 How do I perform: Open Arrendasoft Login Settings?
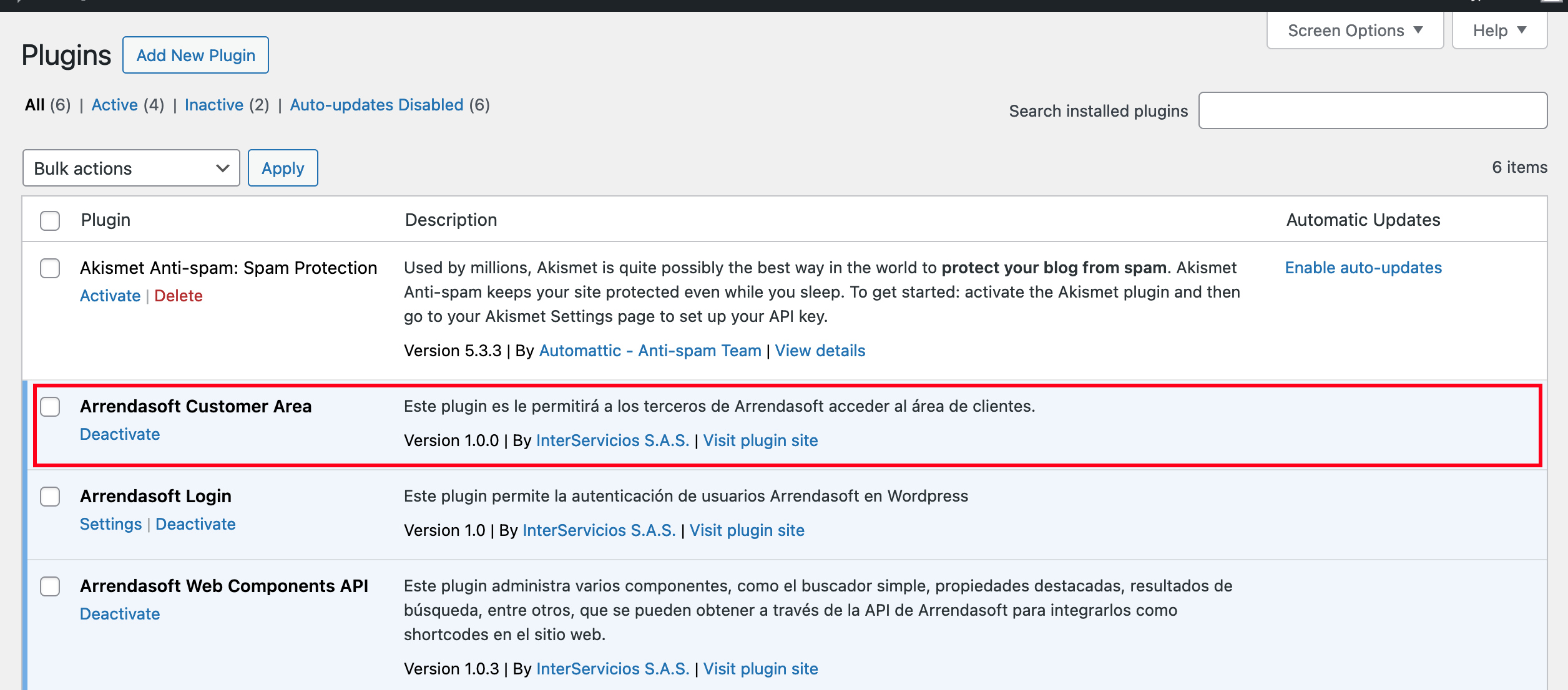point(110,524)
